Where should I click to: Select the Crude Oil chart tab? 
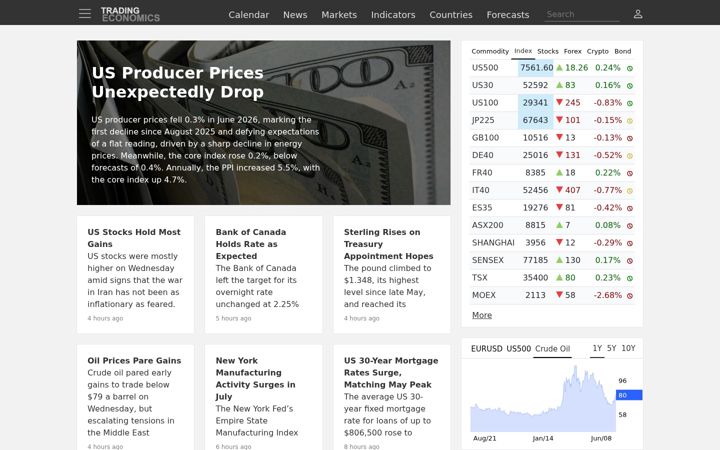[x=552, y=349]
